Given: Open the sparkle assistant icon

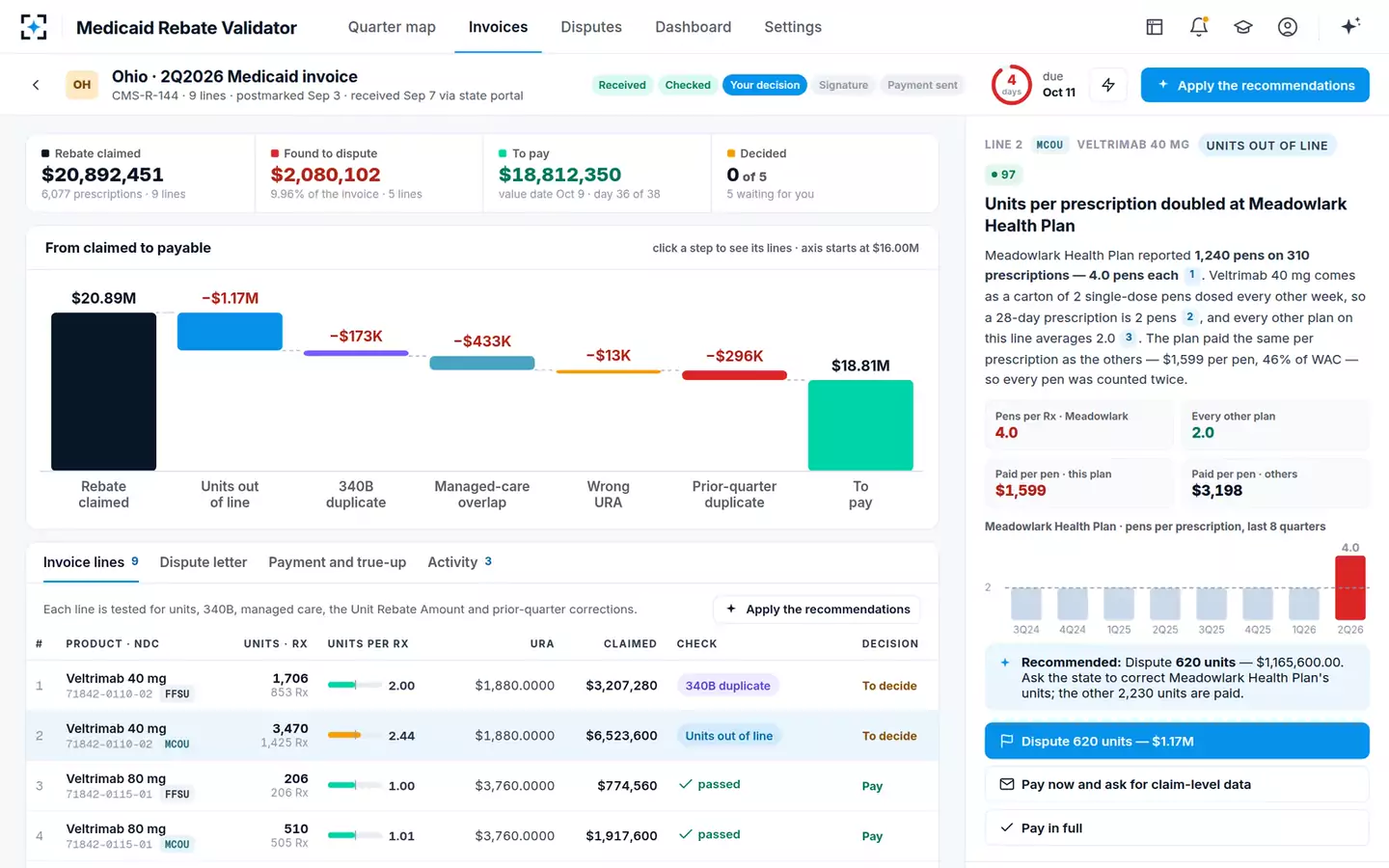Looking at the screenshot, I should coord(1350,26).
